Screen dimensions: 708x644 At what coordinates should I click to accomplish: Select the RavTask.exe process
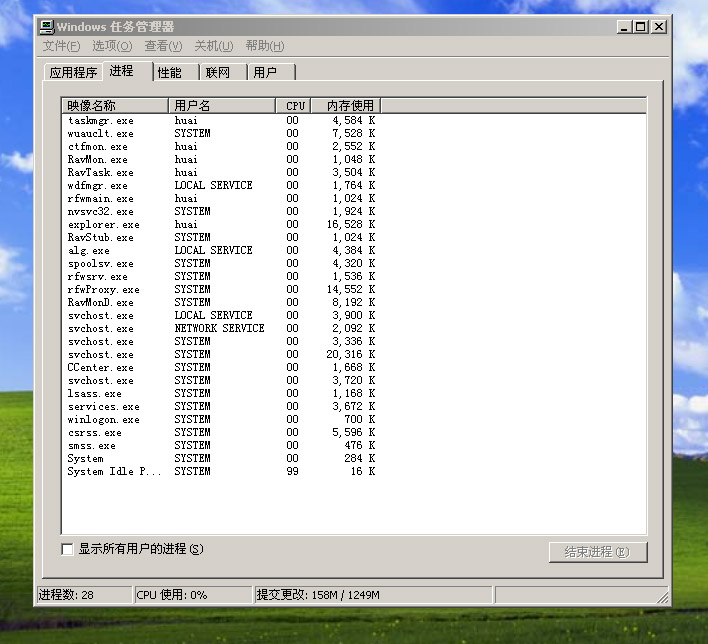click(x=221, y=173)
